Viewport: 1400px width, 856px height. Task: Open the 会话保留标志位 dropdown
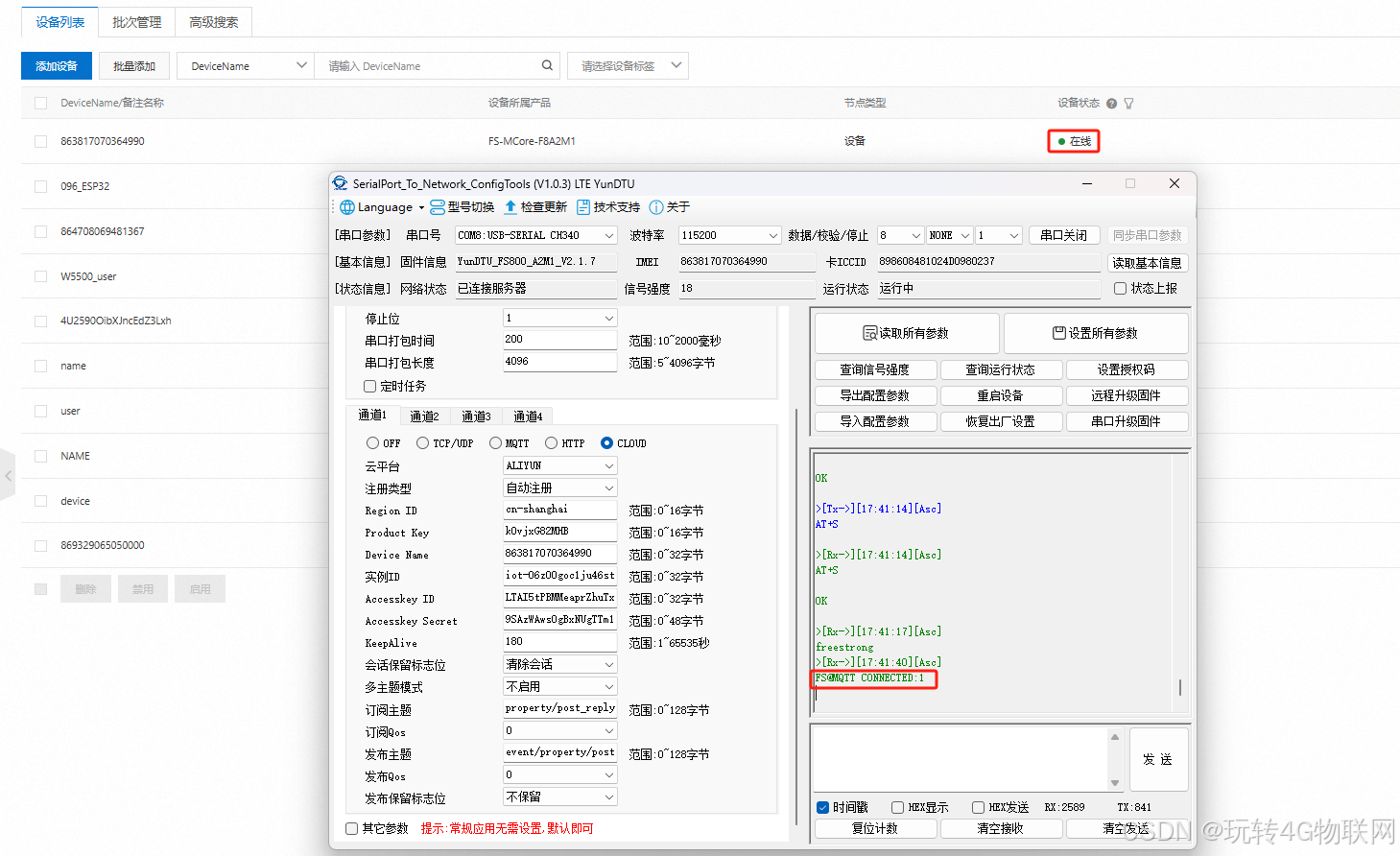click(559, 664)
